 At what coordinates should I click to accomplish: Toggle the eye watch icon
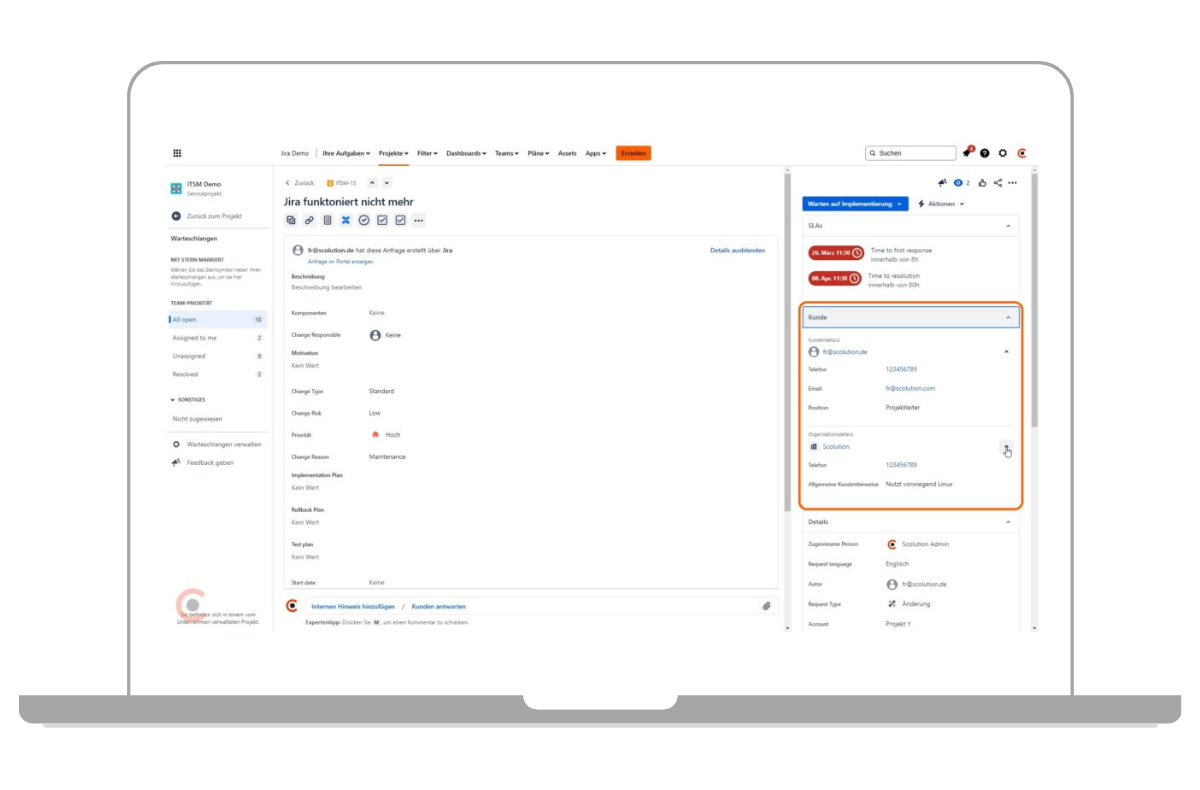958,183
